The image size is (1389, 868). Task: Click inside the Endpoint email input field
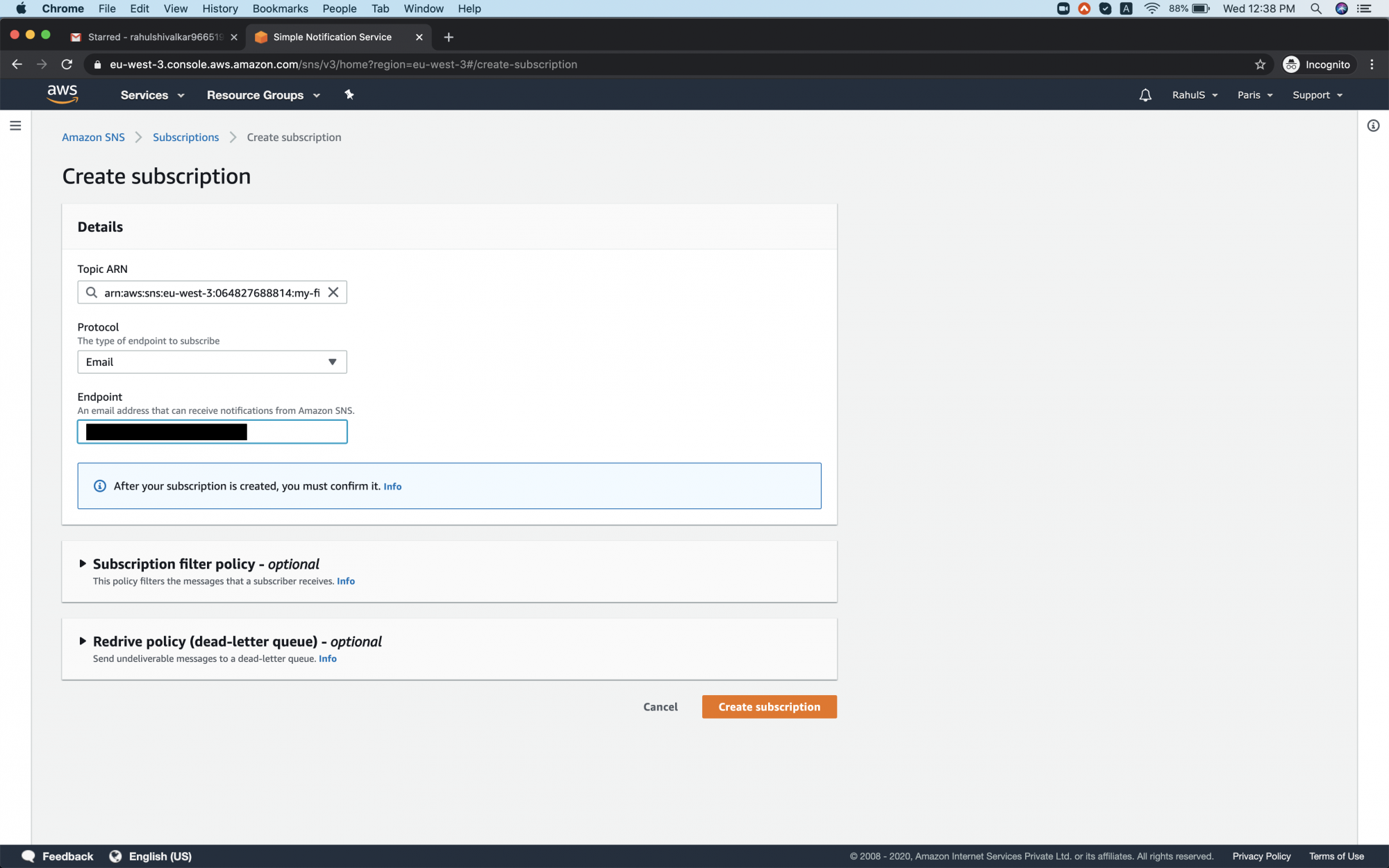point(212,431)
